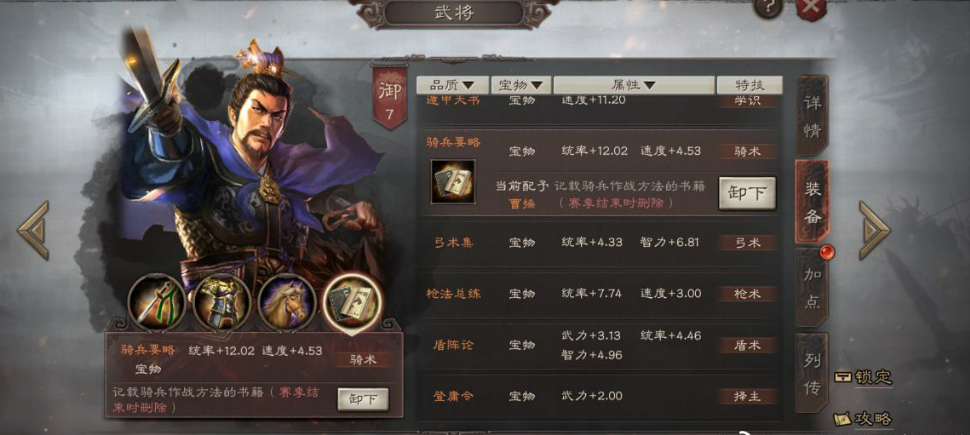970x435 pixels.
Task: Expand the 宝物 filter dropdown
Action: point(521,85)
